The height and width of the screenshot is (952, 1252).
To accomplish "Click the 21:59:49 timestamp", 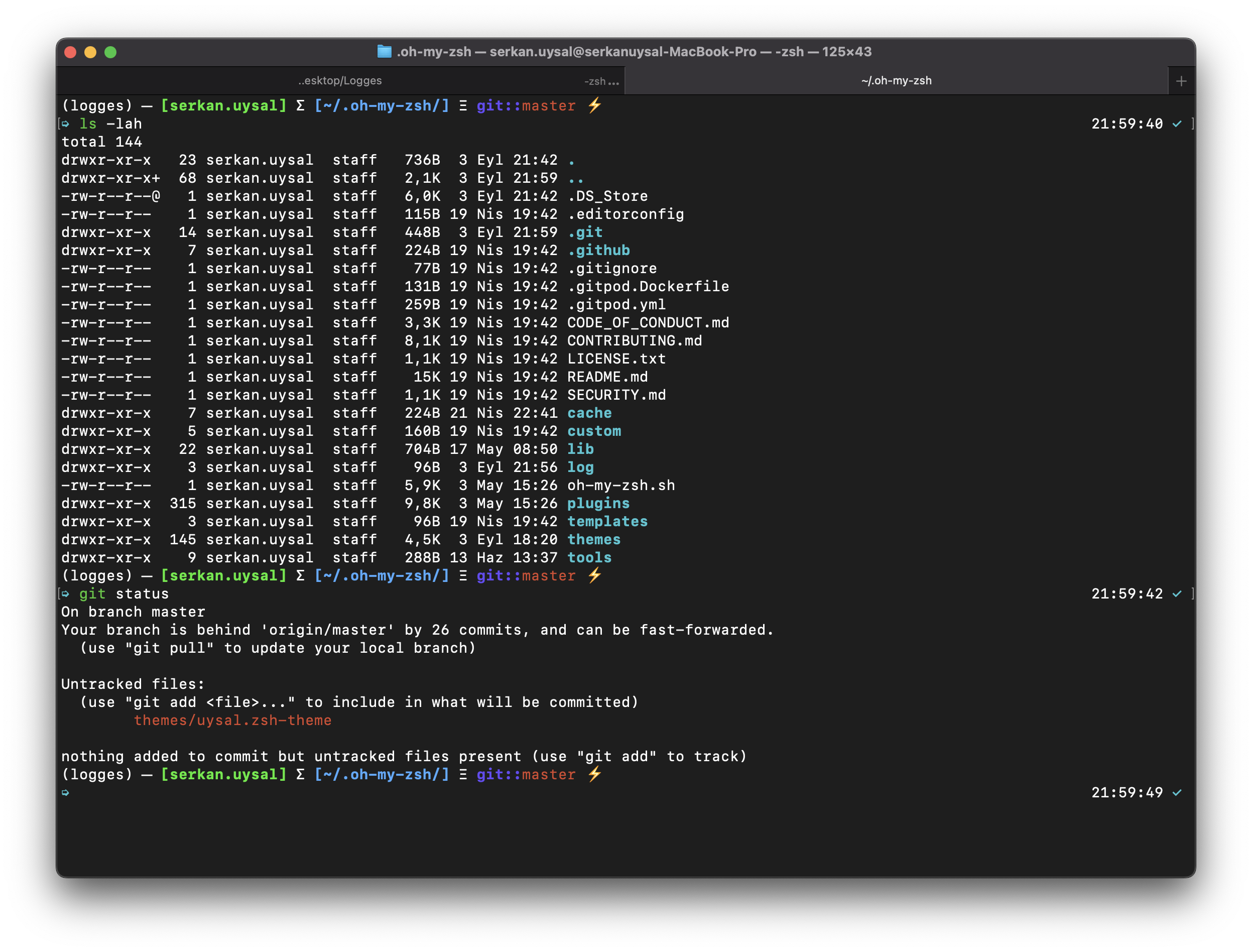I will pyautogui.click(x=1127, y=793).
